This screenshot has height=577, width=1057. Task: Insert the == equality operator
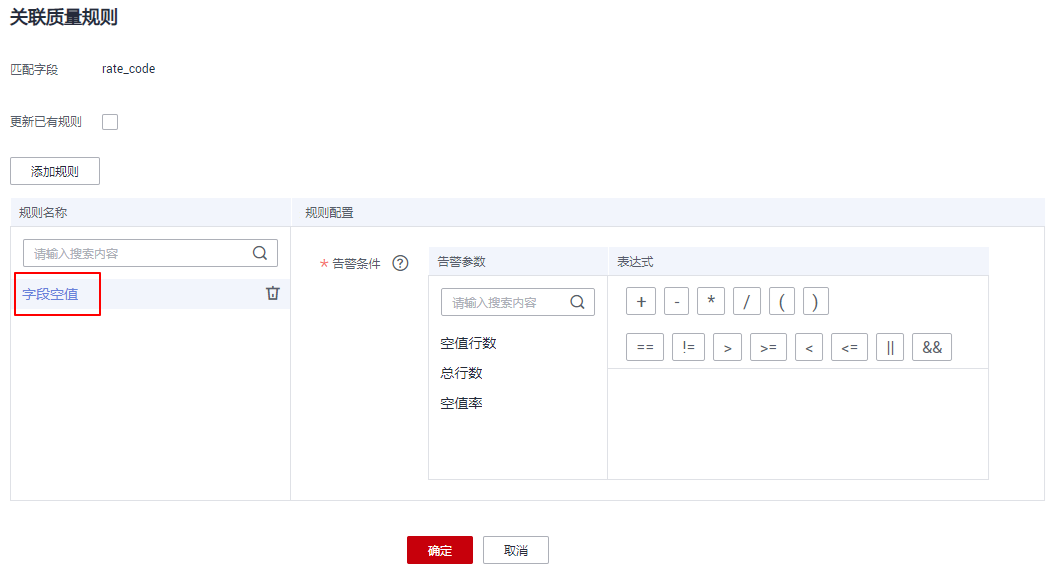645,347
